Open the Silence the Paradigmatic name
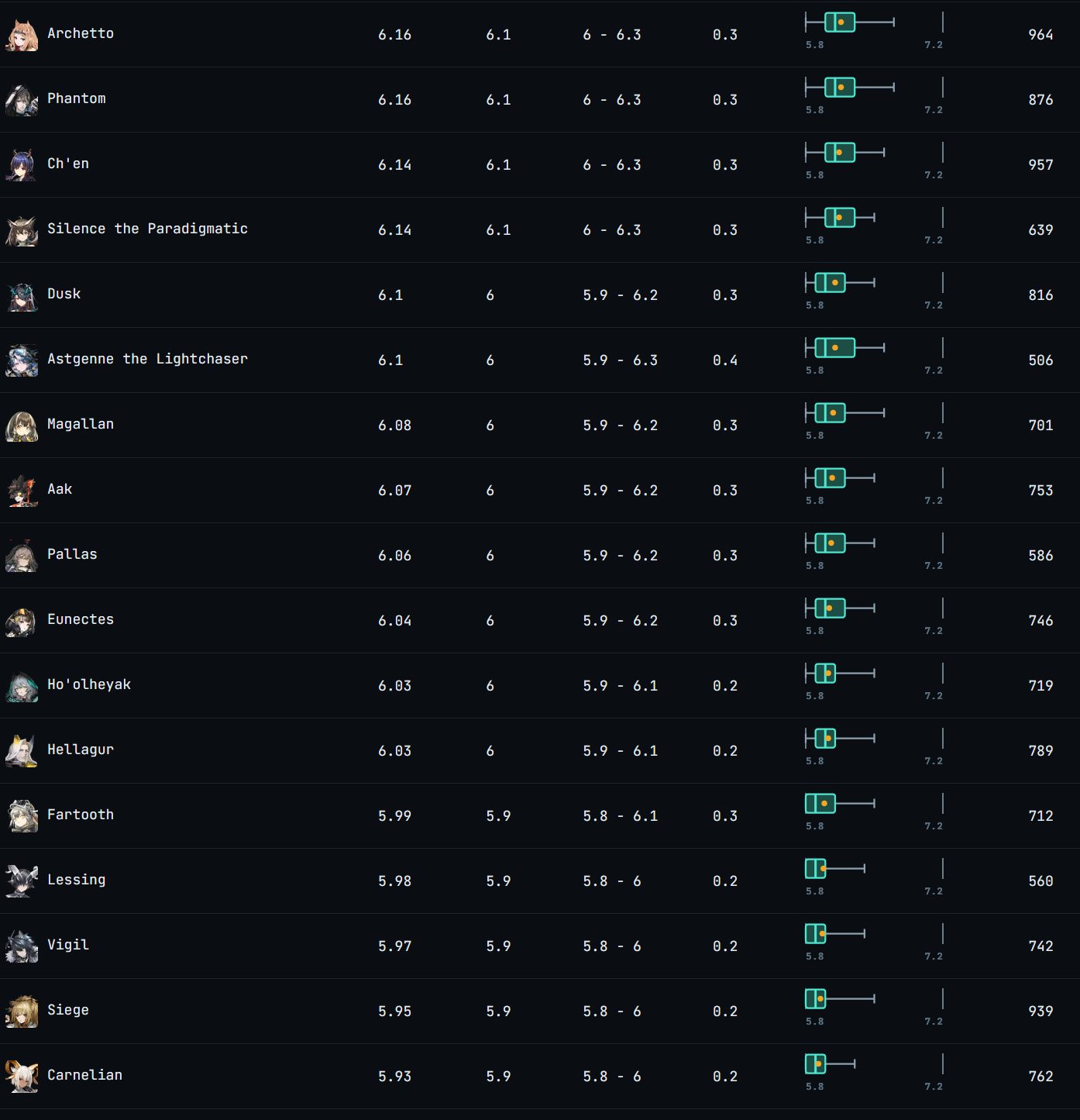The height and width of the screenshot is (1120, 1080). pos(147,229)
